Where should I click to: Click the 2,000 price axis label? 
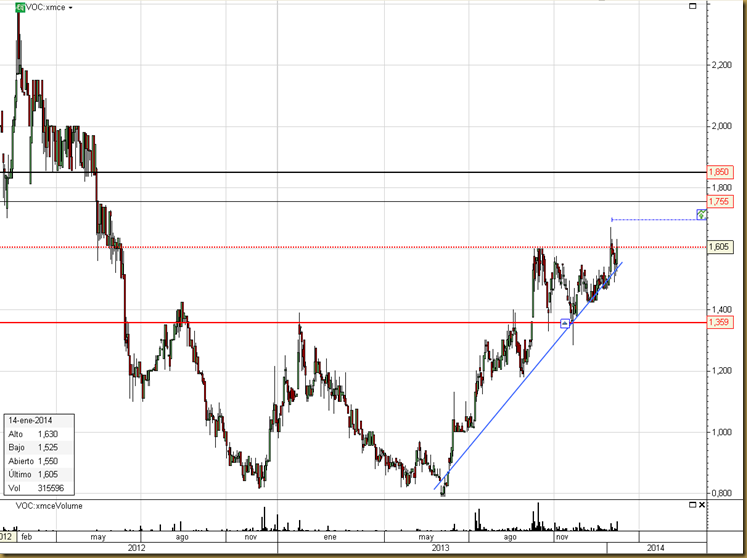721,126
